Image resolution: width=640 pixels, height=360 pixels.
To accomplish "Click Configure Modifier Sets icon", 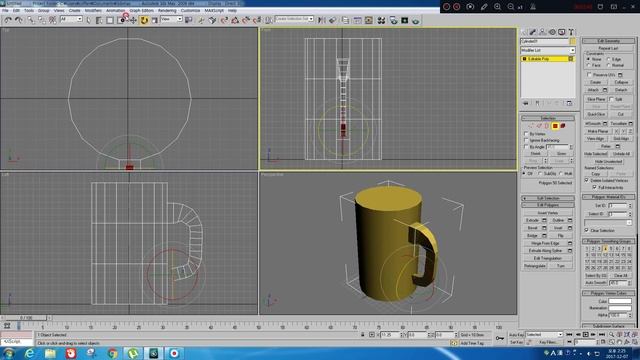I will (x=569, y=103).
